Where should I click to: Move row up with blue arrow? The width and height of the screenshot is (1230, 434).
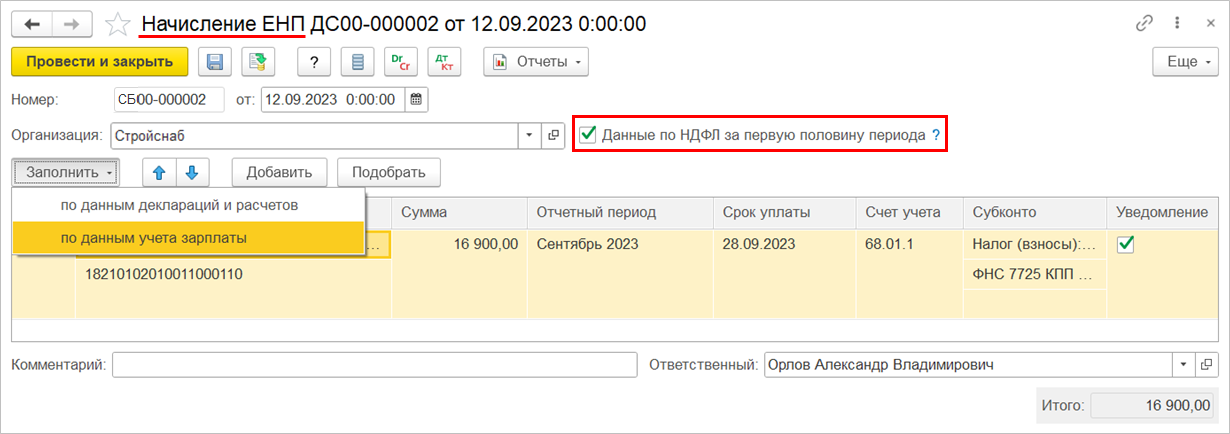159,172
